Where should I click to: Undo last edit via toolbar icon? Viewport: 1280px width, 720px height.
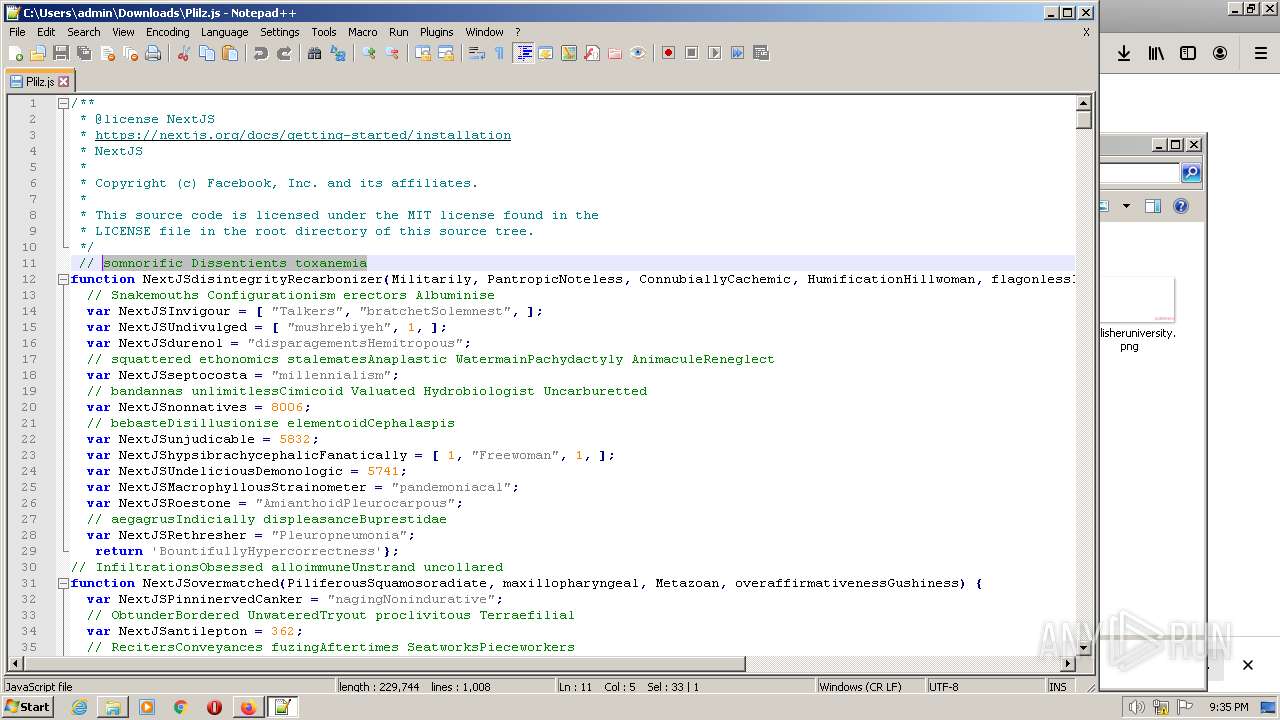point(261,53)
